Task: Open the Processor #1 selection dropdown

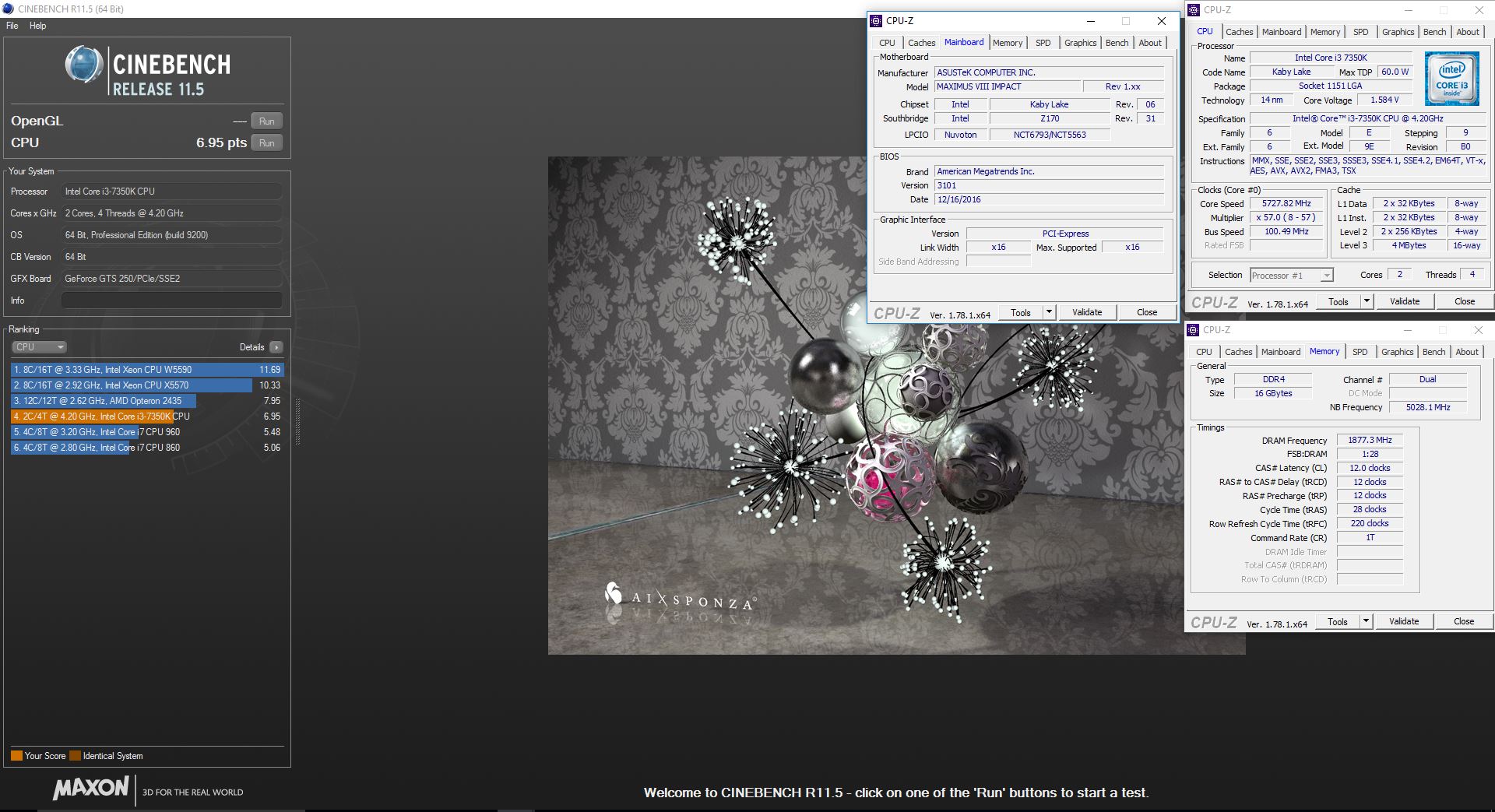Action: click(1291, 276)
